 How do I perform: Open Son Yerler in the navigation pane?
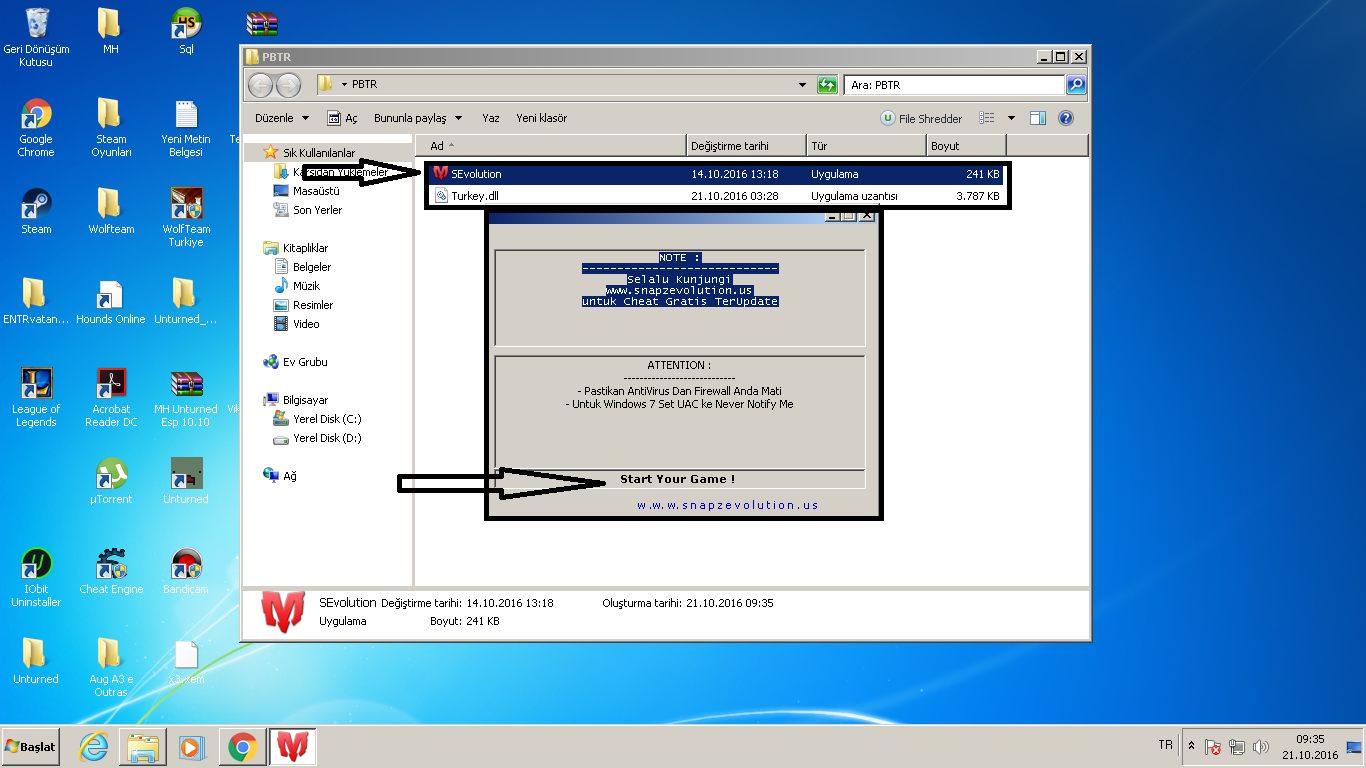tap(308, 210)
